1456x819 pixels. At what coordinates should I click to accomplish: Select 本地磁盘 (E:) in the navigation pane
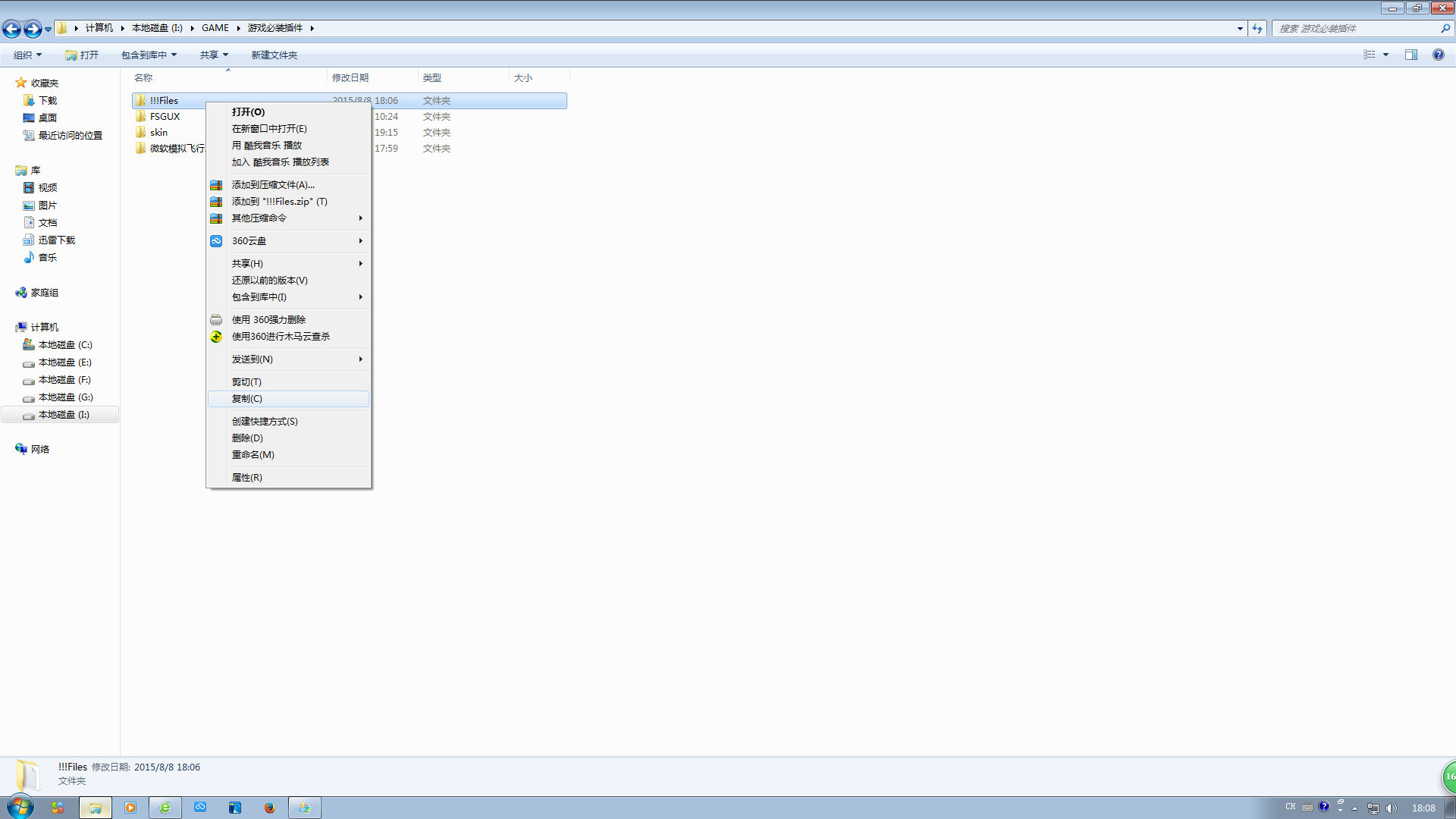64,362
